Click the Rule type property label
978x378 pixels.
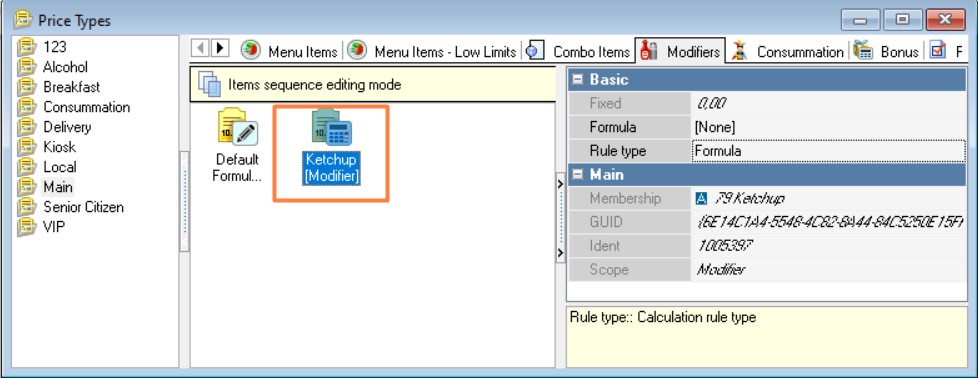[617, 151]
